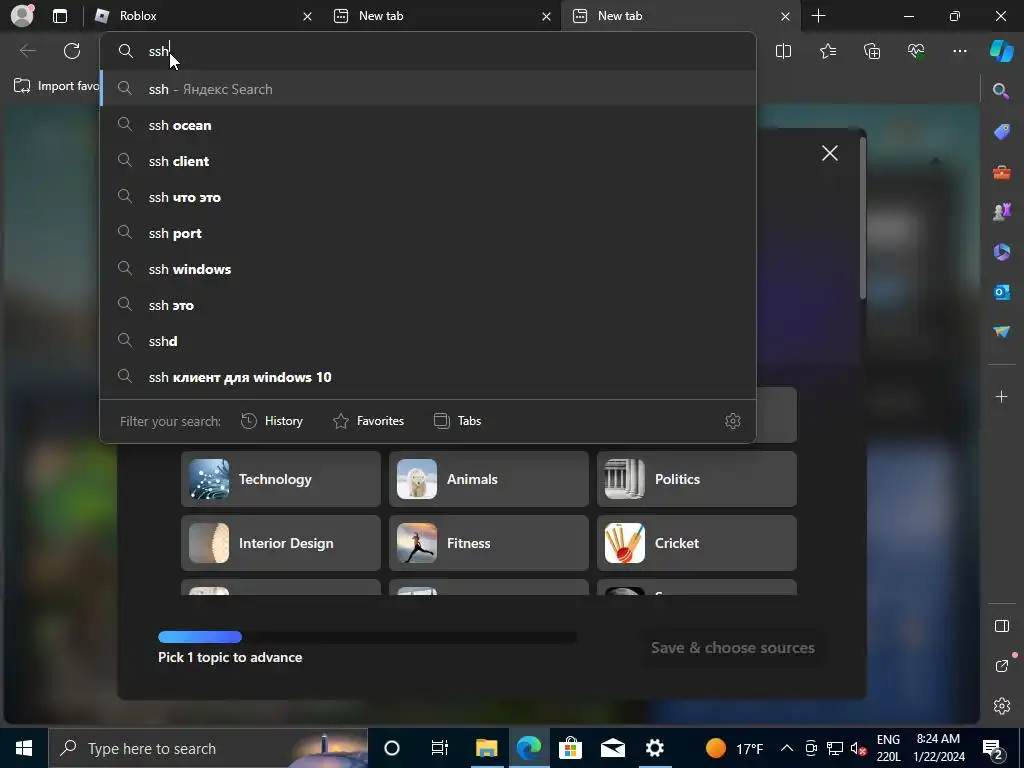Open sidebar Outlook icon

pos(1001,292)
